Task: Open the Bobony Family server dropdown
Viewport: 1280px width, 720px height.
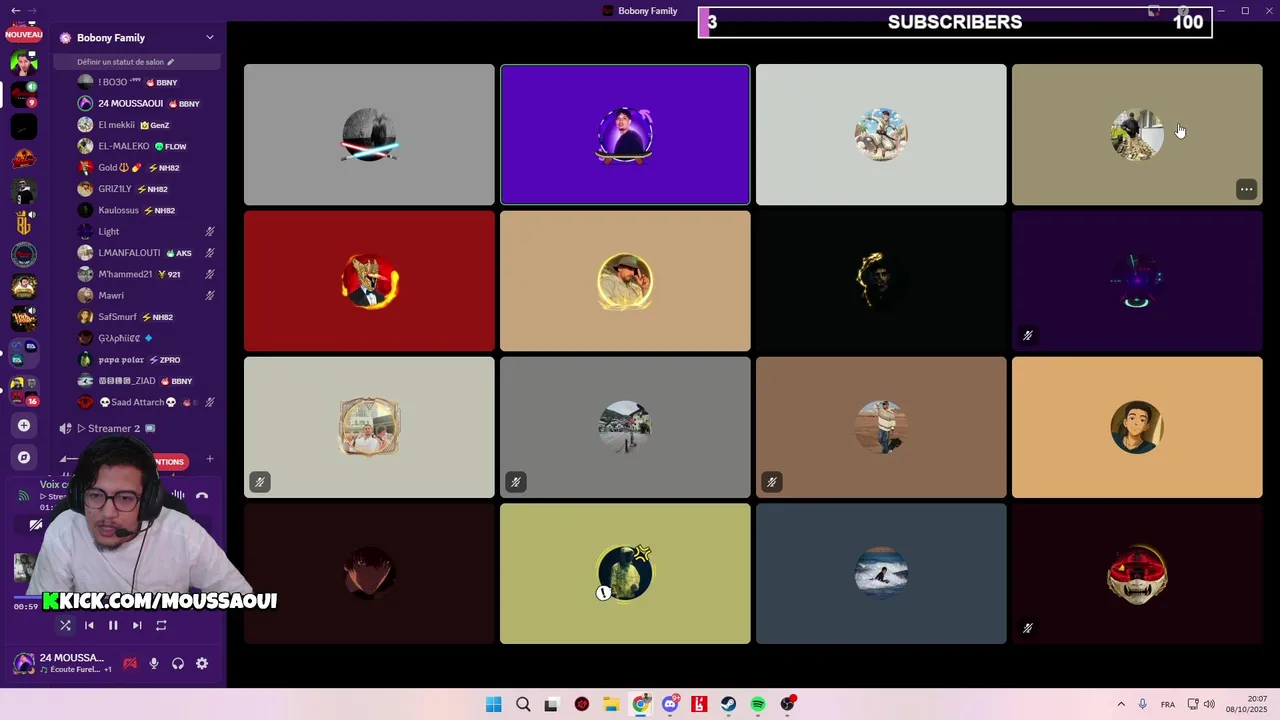Action: (x=209, y=38)
